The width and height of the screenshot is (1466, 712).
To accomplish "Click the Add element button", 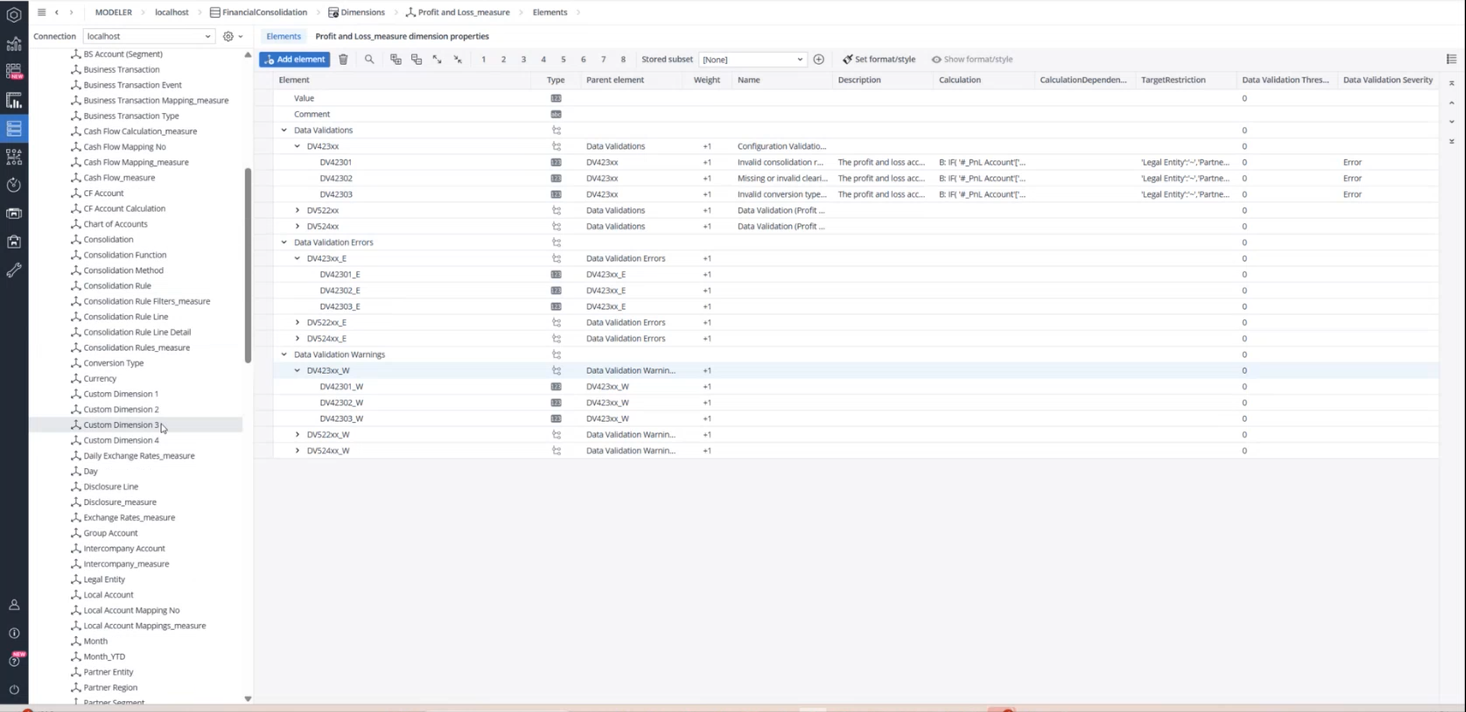I will pos(295,60).
